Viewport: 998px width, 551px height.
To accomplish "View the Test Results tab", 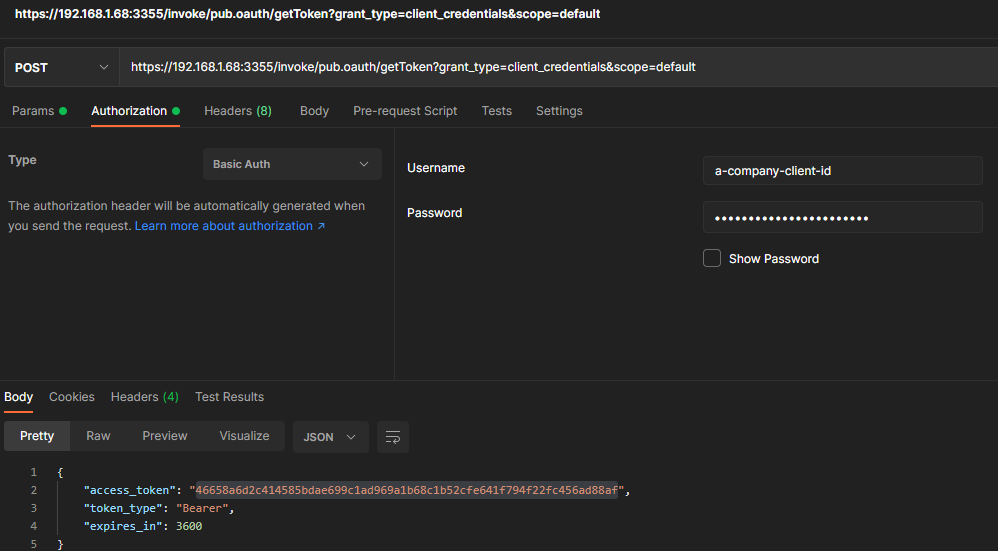I will (x=229, y=397).
